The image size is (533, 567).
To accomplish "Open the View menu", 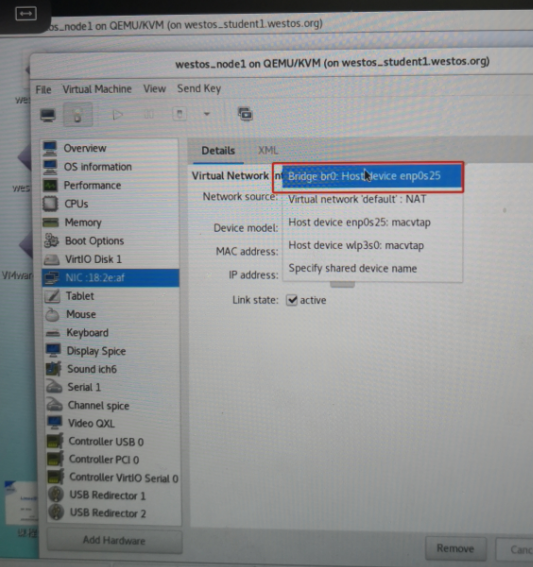I will click(x=154, y=89).
